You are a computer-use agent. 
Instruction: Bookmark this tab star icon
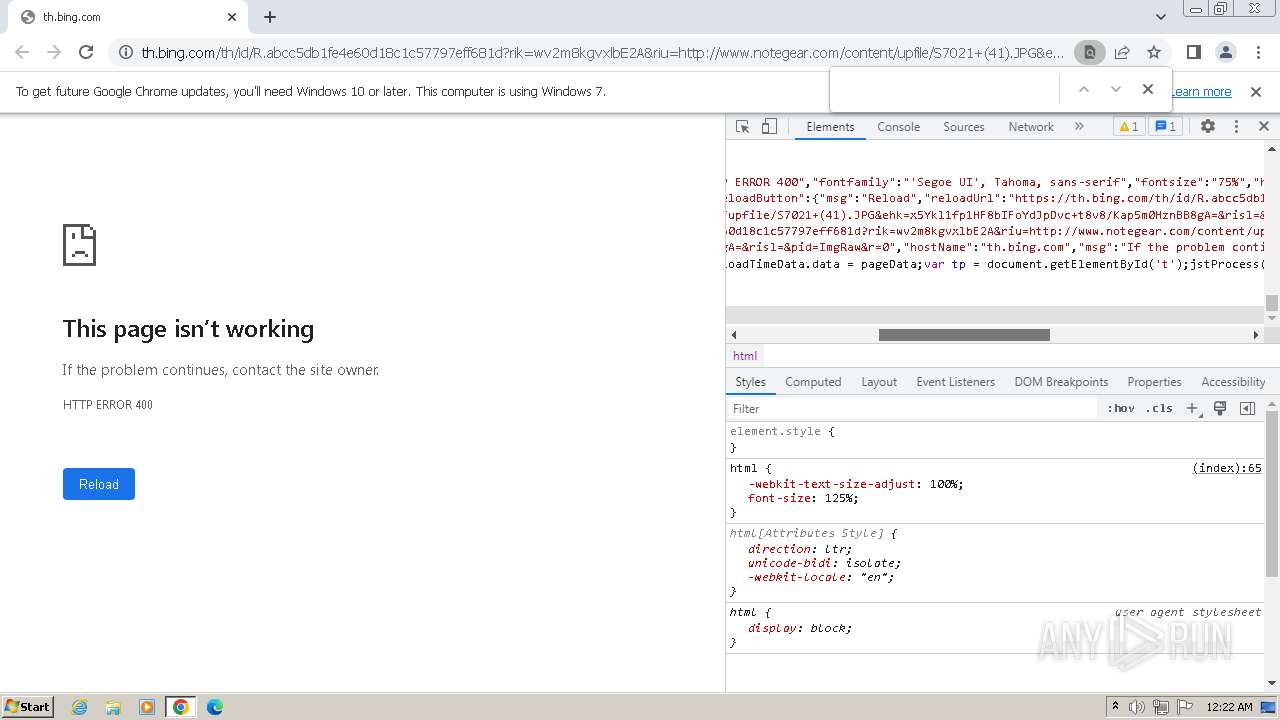(1154, 53)
